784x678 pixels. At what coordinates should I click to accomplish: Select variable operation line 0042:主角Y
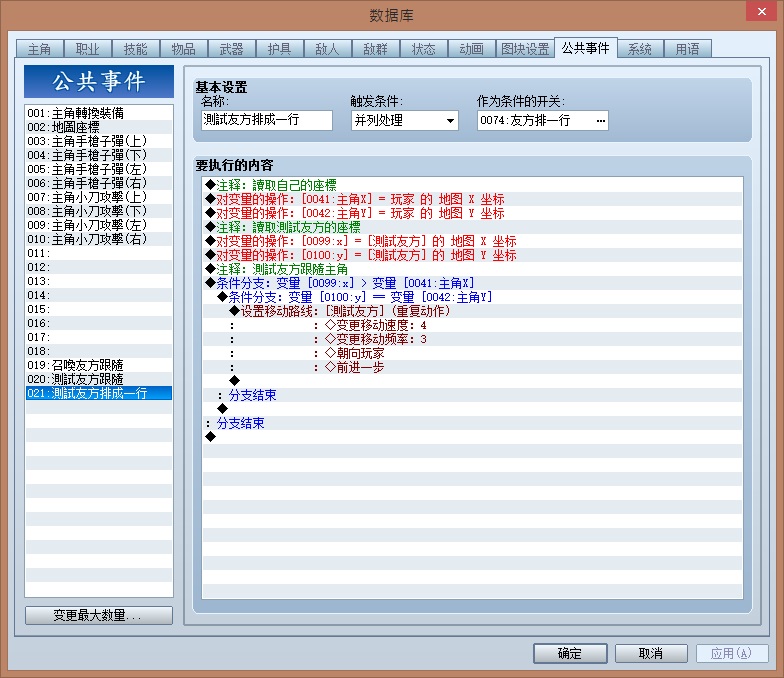coord(472,213)
